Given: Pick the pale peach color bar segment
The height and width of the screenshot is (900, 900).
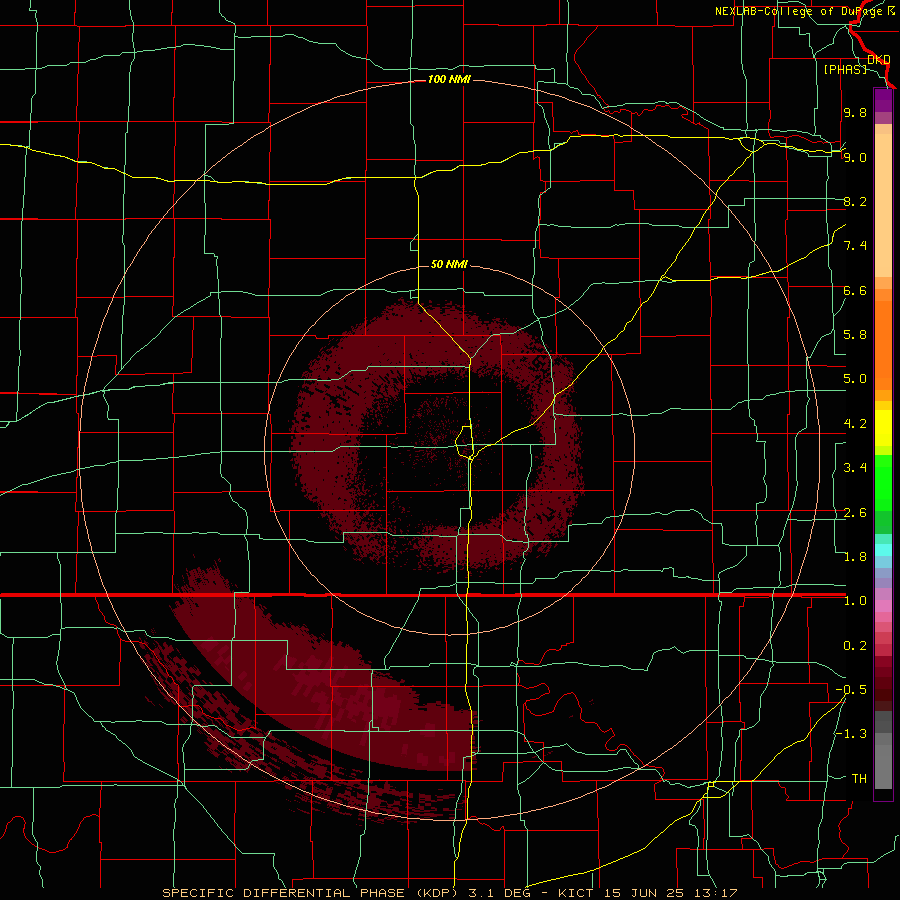Looking at the screenshot, I should coord(883,207).
